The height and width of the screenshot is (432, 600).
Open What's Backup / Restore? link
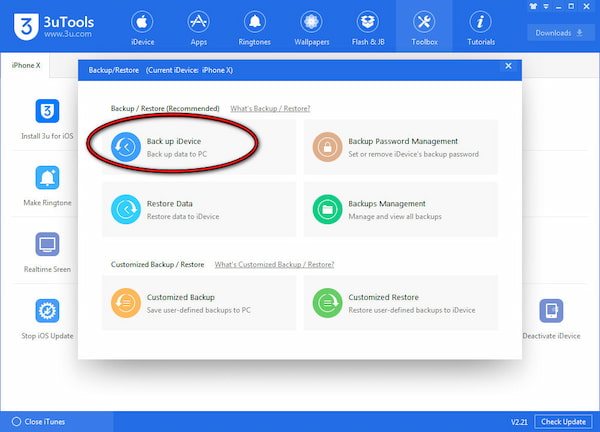pos(270,109)
